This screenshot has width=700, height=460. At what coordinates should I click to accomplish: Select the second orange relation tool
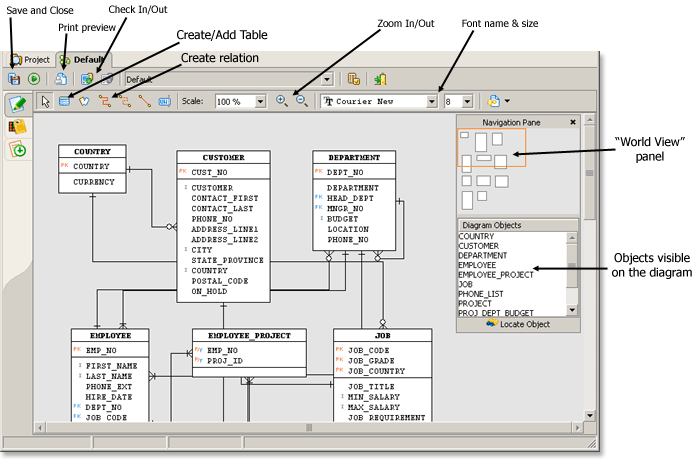(125, 101)
